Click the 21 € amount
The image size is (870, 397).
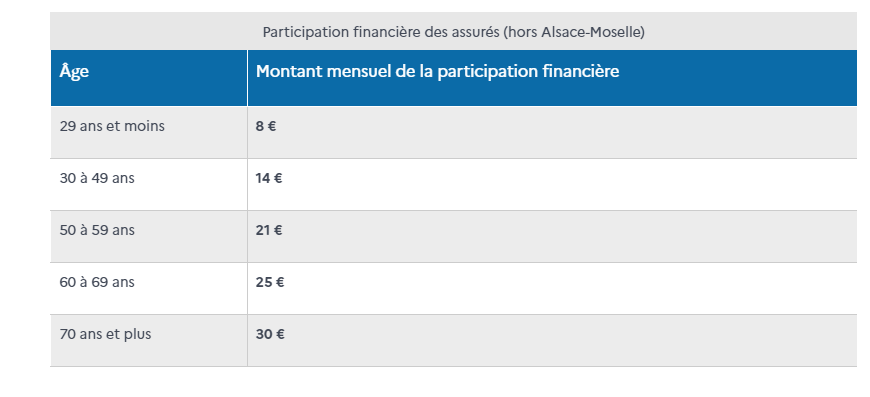coord(269,230)
